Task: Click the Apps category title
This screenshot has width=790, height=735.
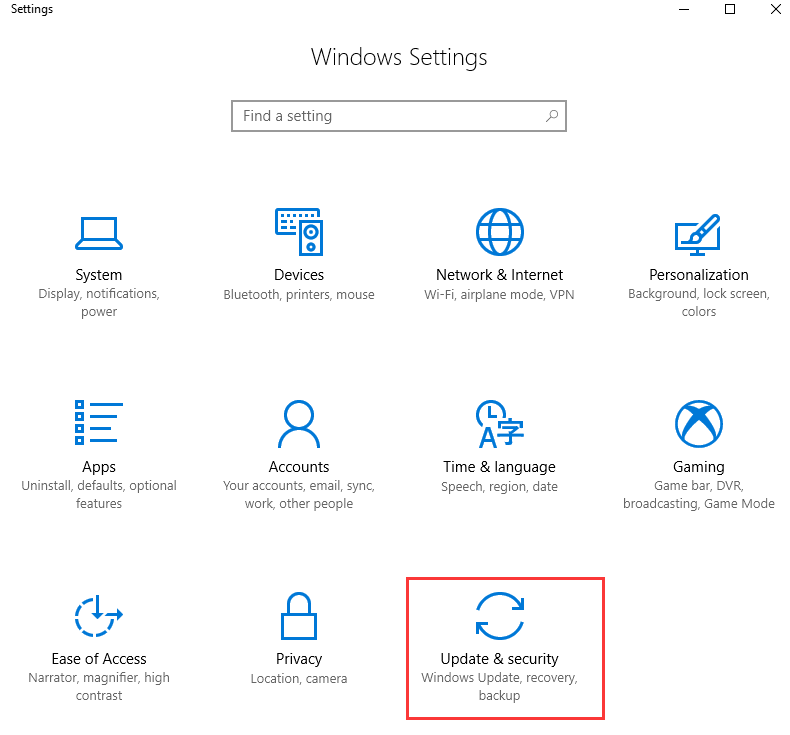Action: [99, 467]
